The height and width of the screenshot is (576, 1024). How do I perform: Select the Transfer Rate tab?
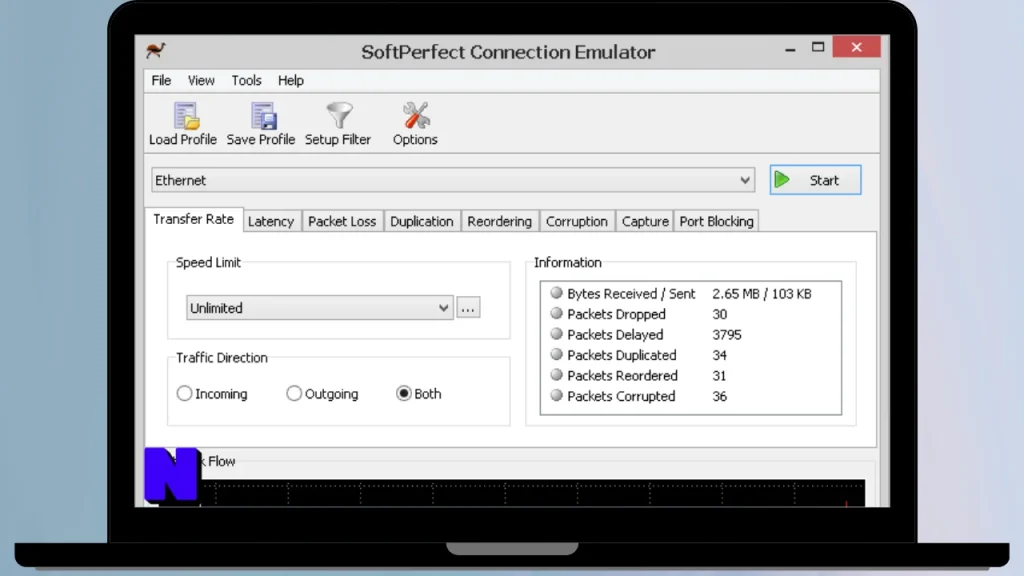click(194, 219)
